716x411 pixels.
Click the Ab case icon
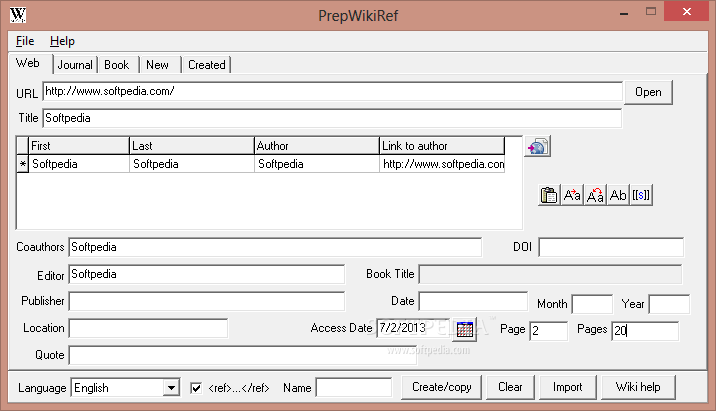point(618,195)
